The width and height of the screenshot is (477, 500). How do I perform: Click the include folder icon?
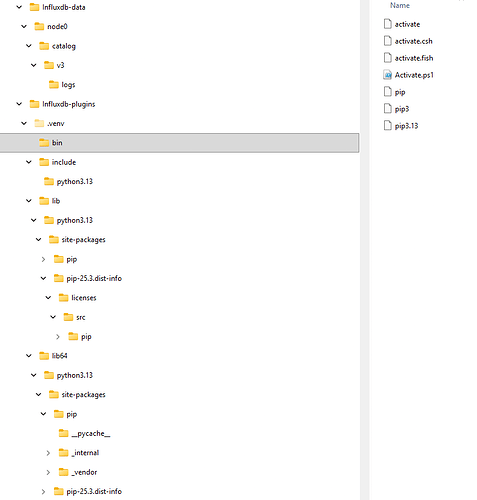44,162
